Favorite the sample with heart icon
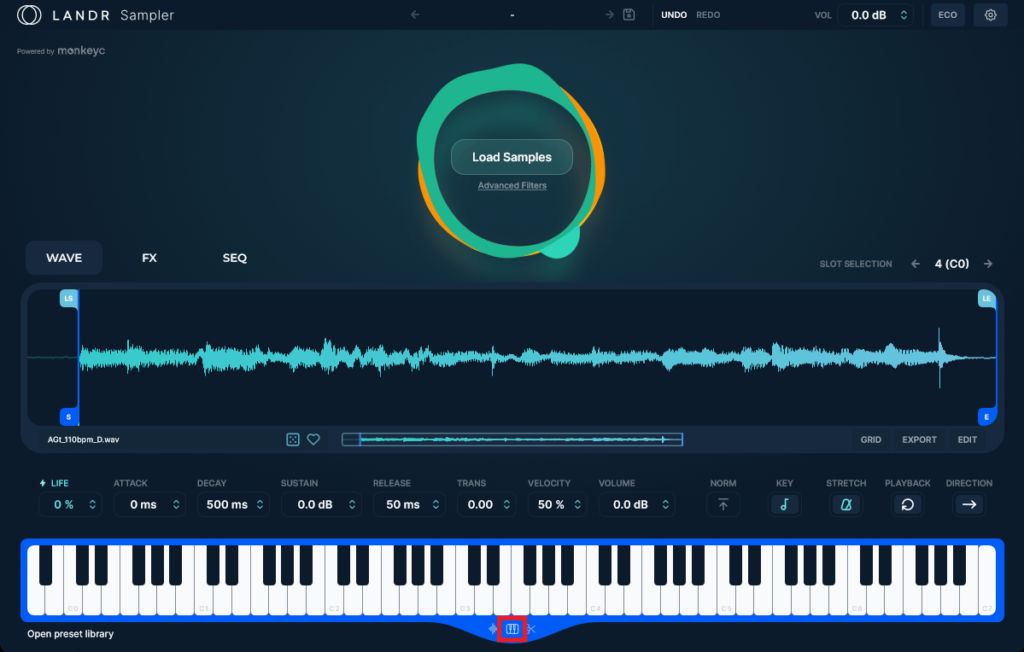Viewport: 1024px width, 652px height. (313, 440)
